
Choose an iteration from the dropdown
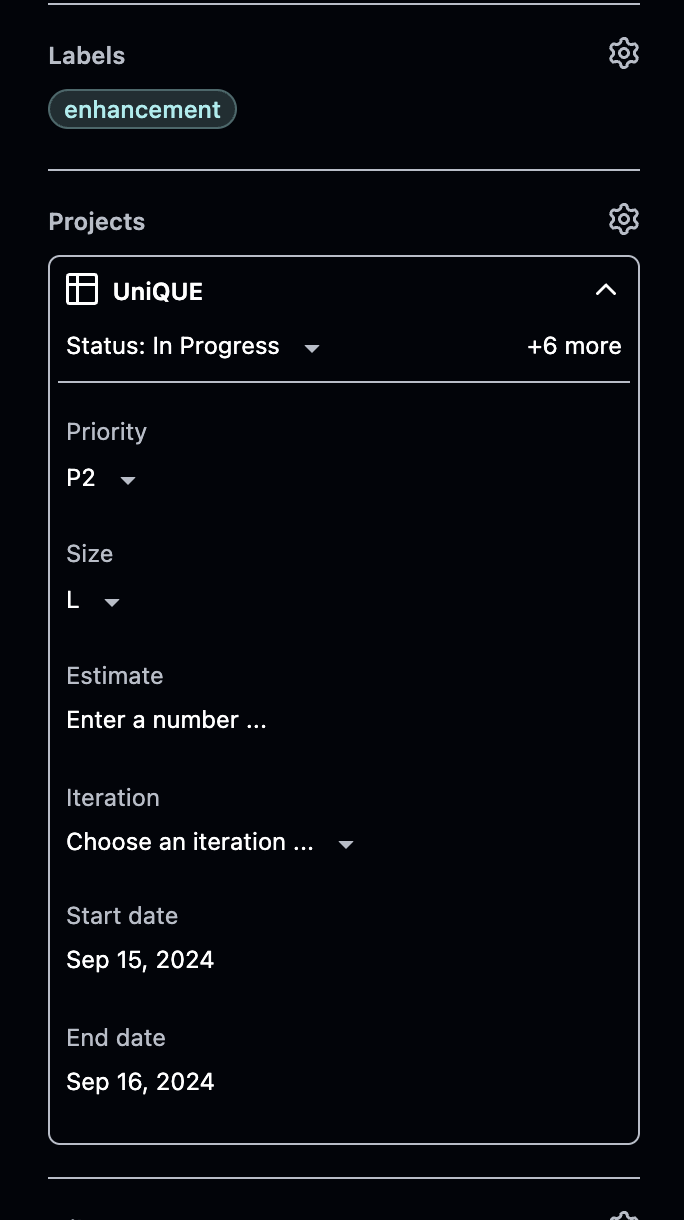pos(190,842)
